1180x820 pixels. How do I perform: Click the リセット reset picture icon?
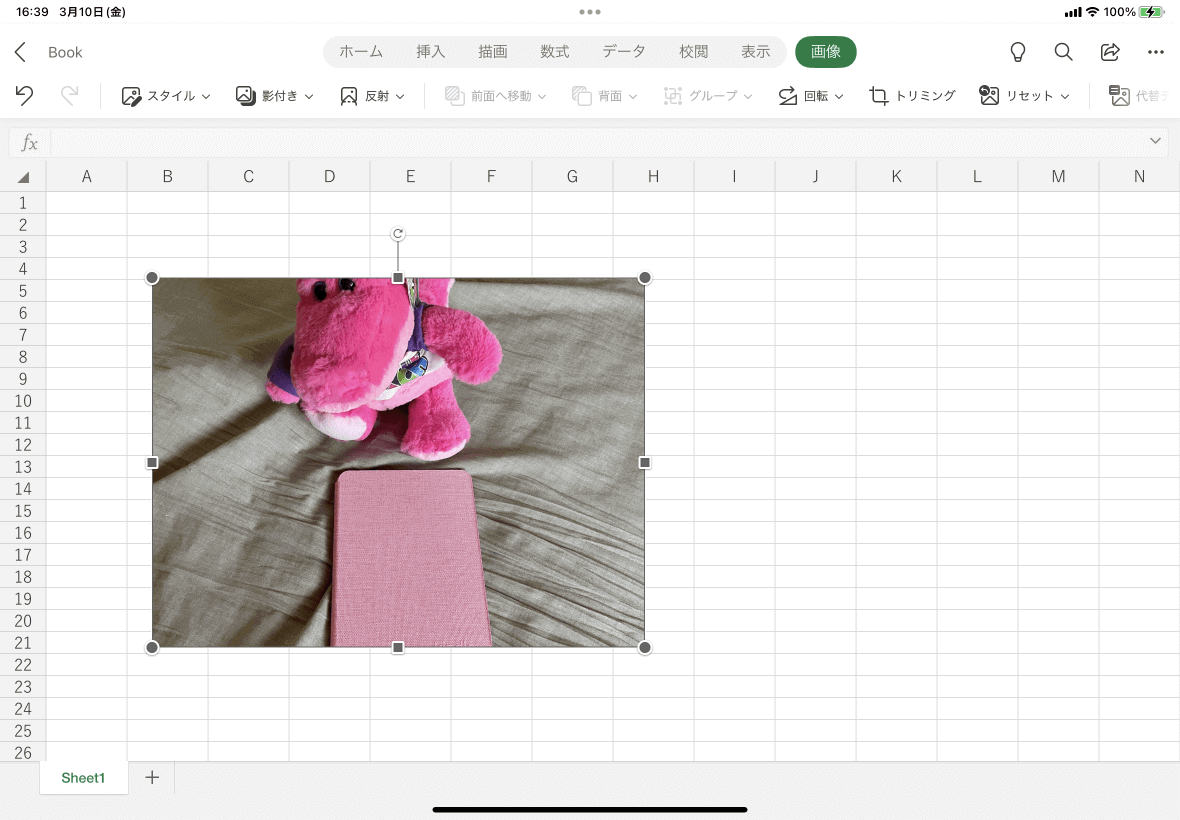click(x=989, y=96)
